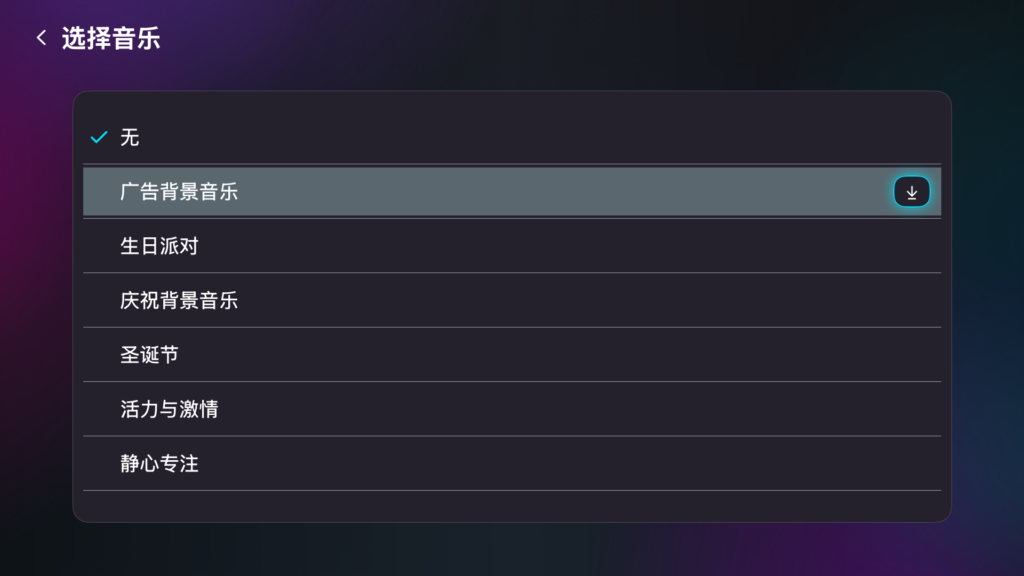
Task: Click the 选择音乐 page title
Action: pyautogui.click(x=111, y=39)
